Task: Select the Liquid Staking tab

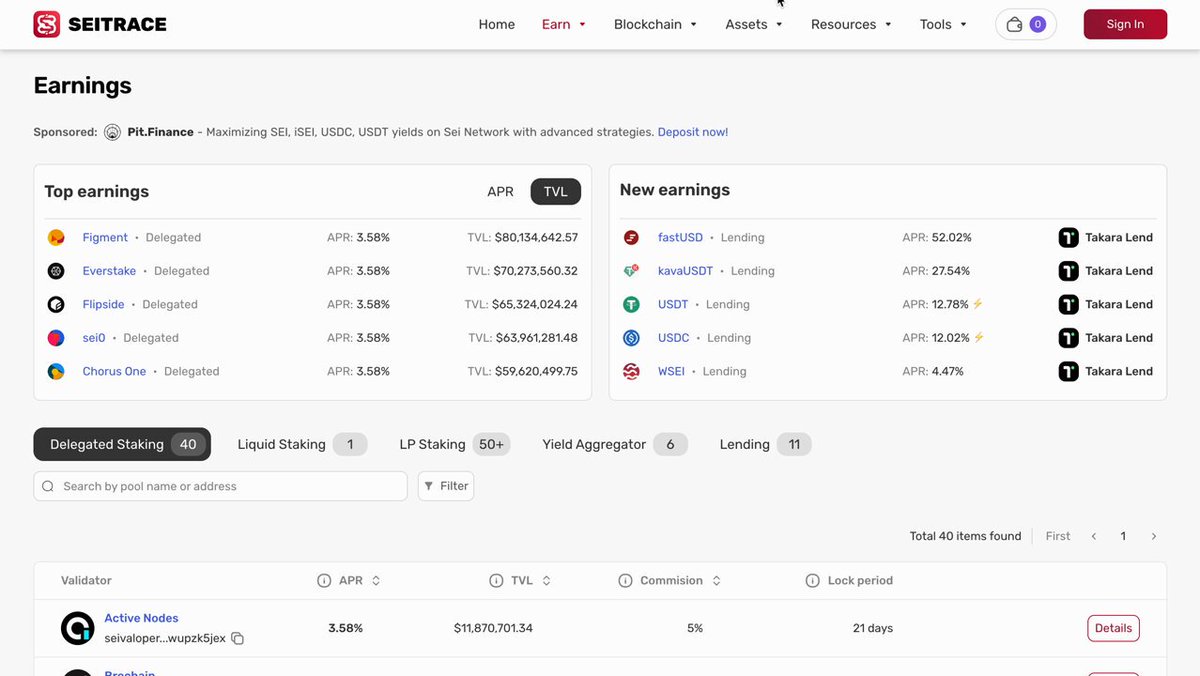Action: 302,444
